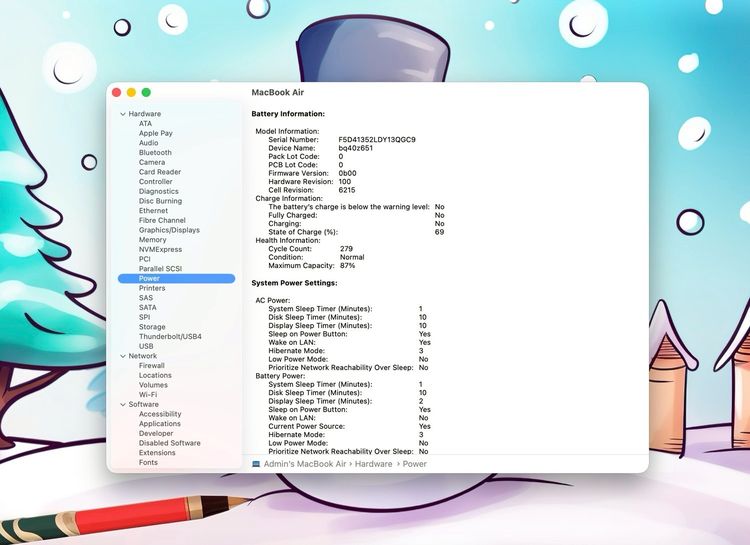Screen dimensions: 750x545
Task: Click Maximum Capacity value 87%
Action: 347,266
